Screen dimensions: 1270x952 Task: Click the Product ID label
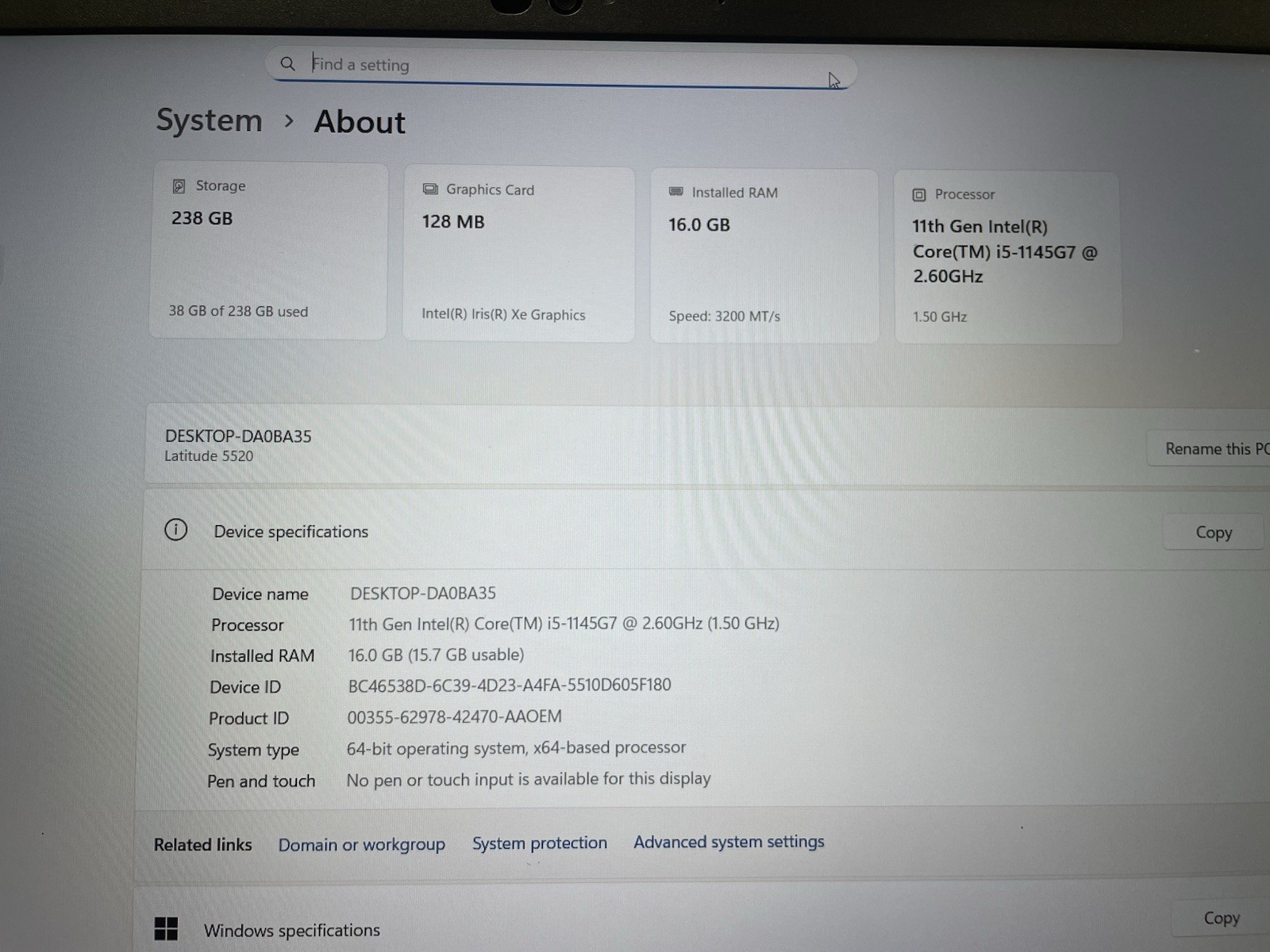(248, 719)
